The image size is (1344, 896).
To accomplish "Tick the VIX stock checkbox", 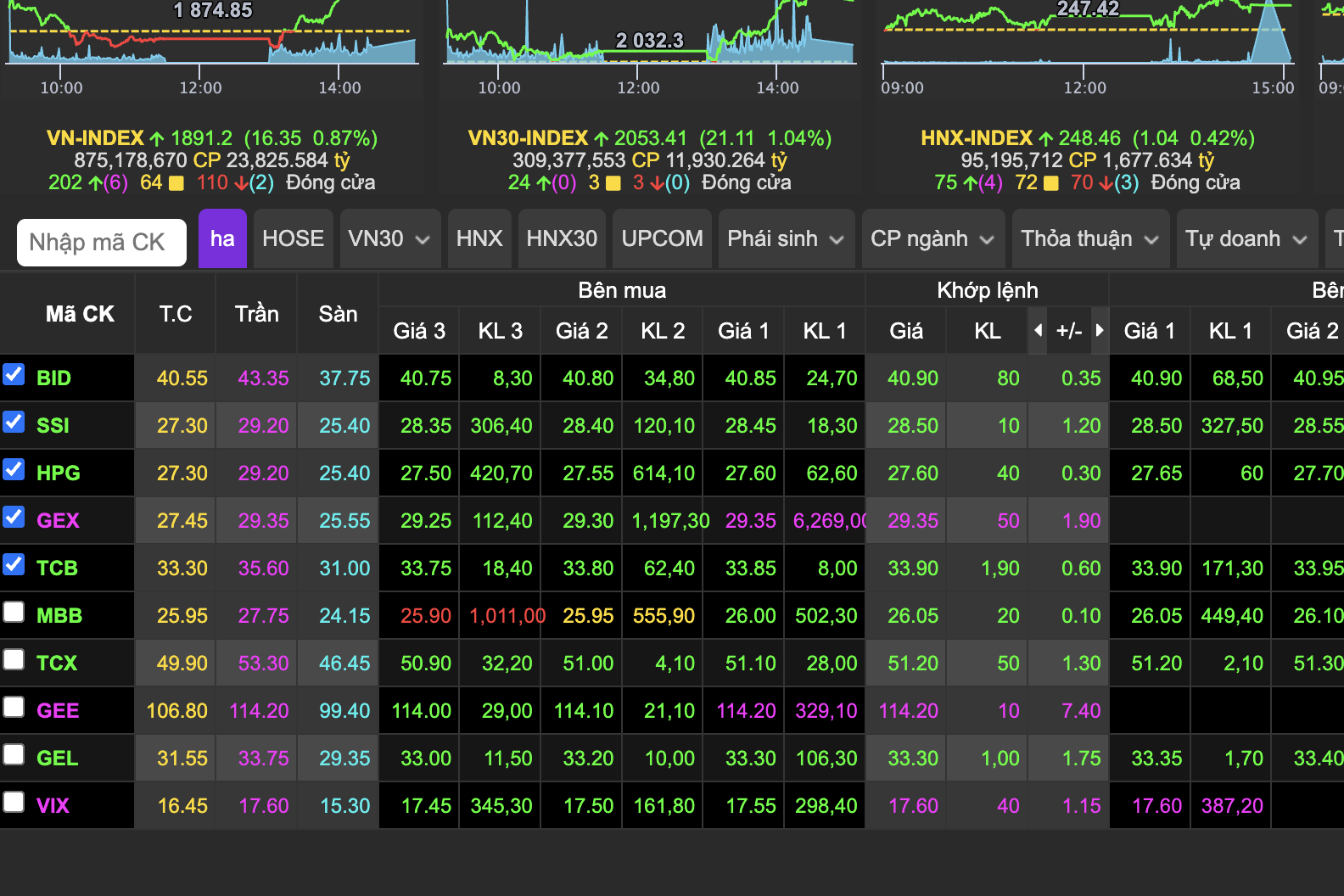I will click(x=14, y=802).
